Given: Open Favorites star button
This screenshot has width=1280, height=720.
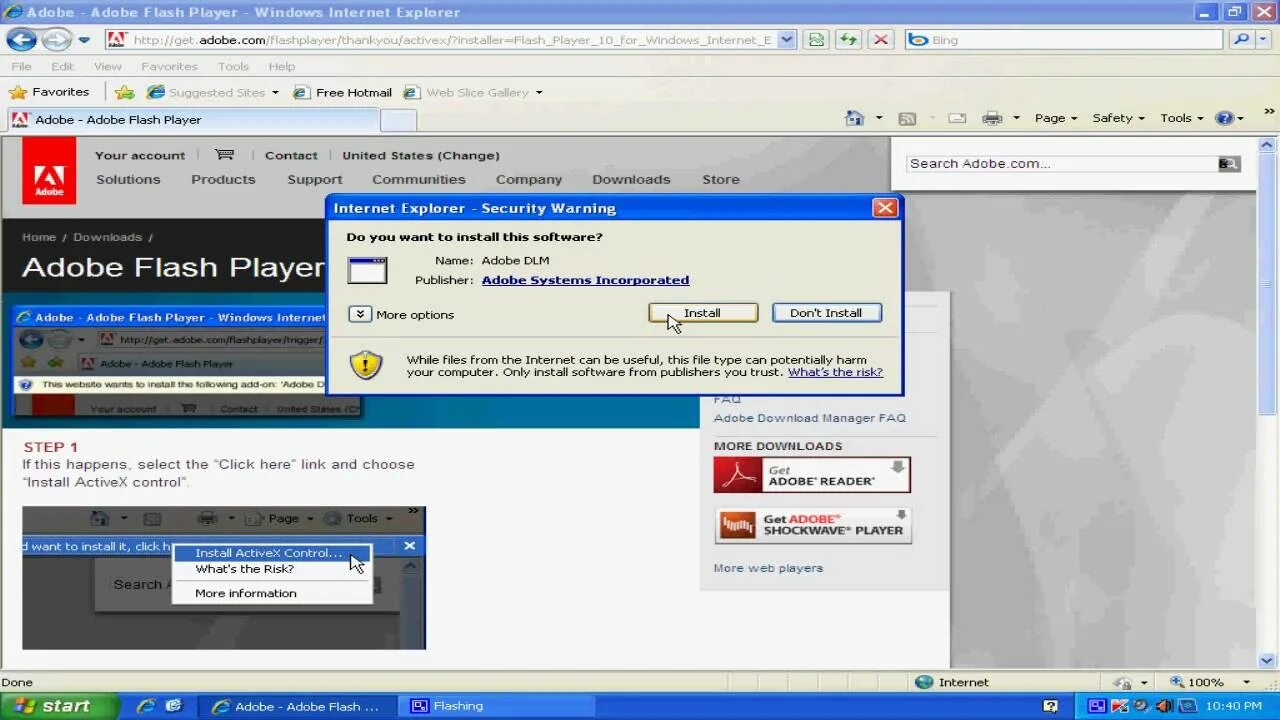Looking at the screenshot, I should click(49, 92).
